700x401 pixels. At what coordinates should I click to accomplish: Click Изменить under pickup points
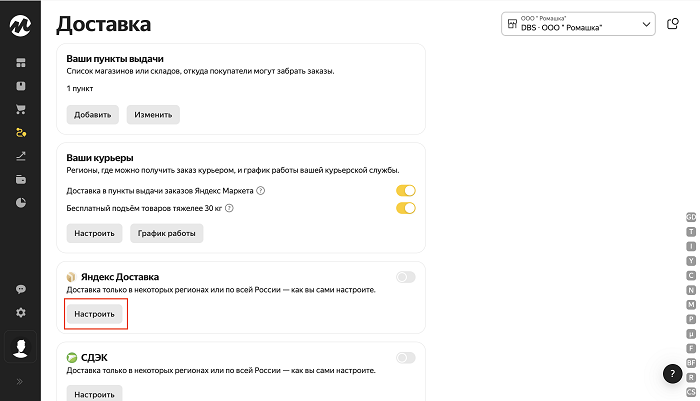point(152,114)
